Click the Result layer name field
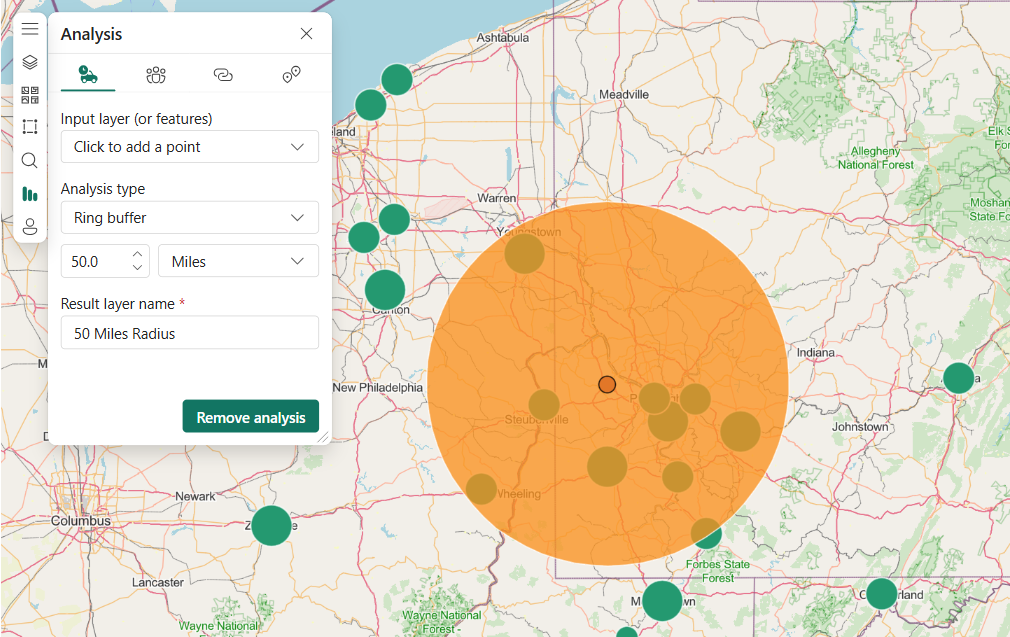The image size is (1010, 637). click(x=189, y=333)
